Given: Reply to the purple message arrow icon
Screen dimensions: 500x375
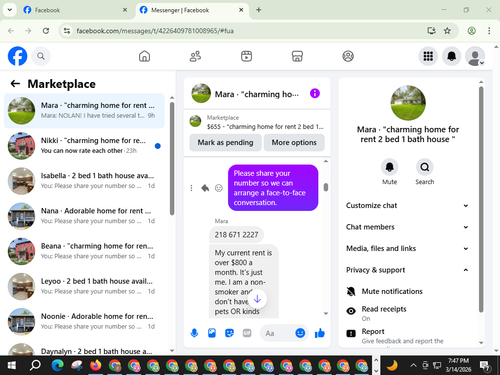Looking at the screenshot, I should click(x=205, y=188).
